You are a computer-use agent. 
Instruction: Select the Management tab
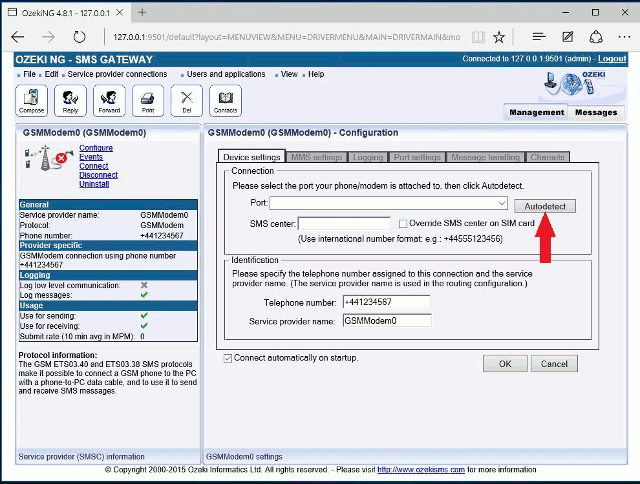[x=536, y=112]
